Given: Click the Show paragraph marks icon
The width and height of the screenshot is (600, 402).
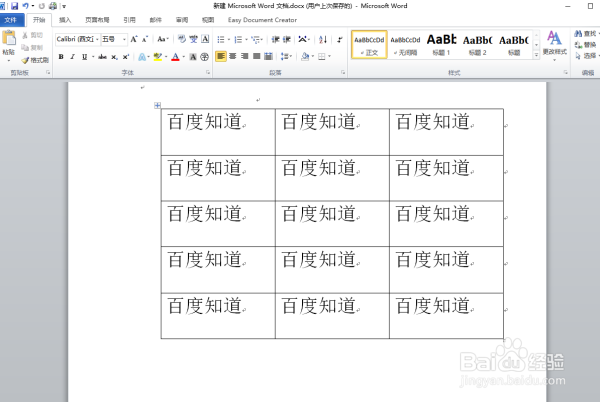Looking at the screenshot, I should click(x=340, y=39).
